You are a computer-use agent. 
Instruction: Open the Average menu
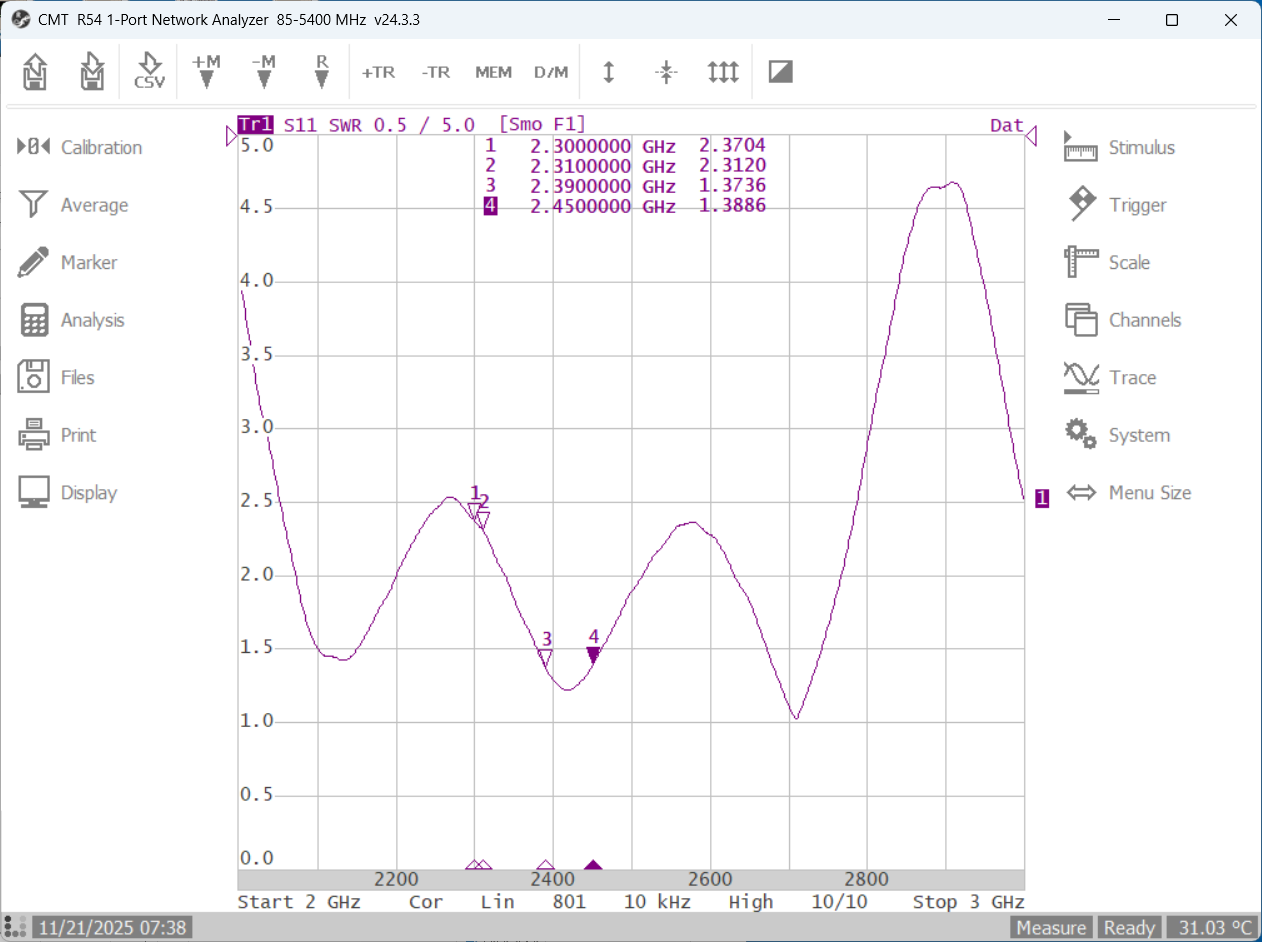tap(74, 205)
